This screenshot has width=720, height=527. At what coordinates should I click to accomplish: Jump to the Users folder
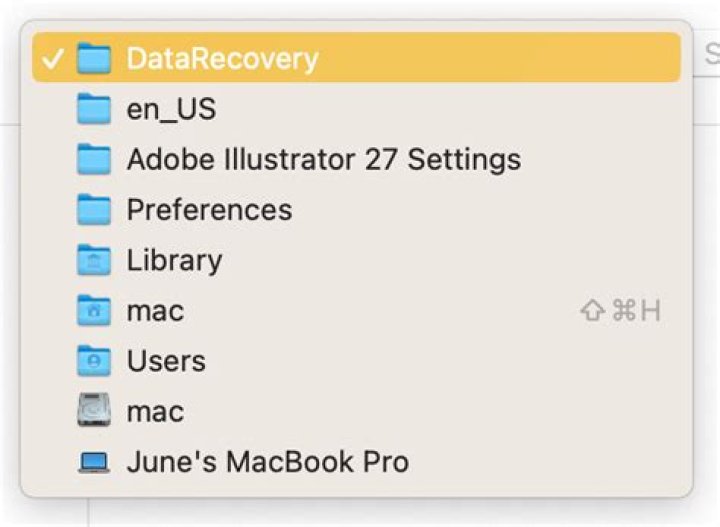tap(166, 361)
